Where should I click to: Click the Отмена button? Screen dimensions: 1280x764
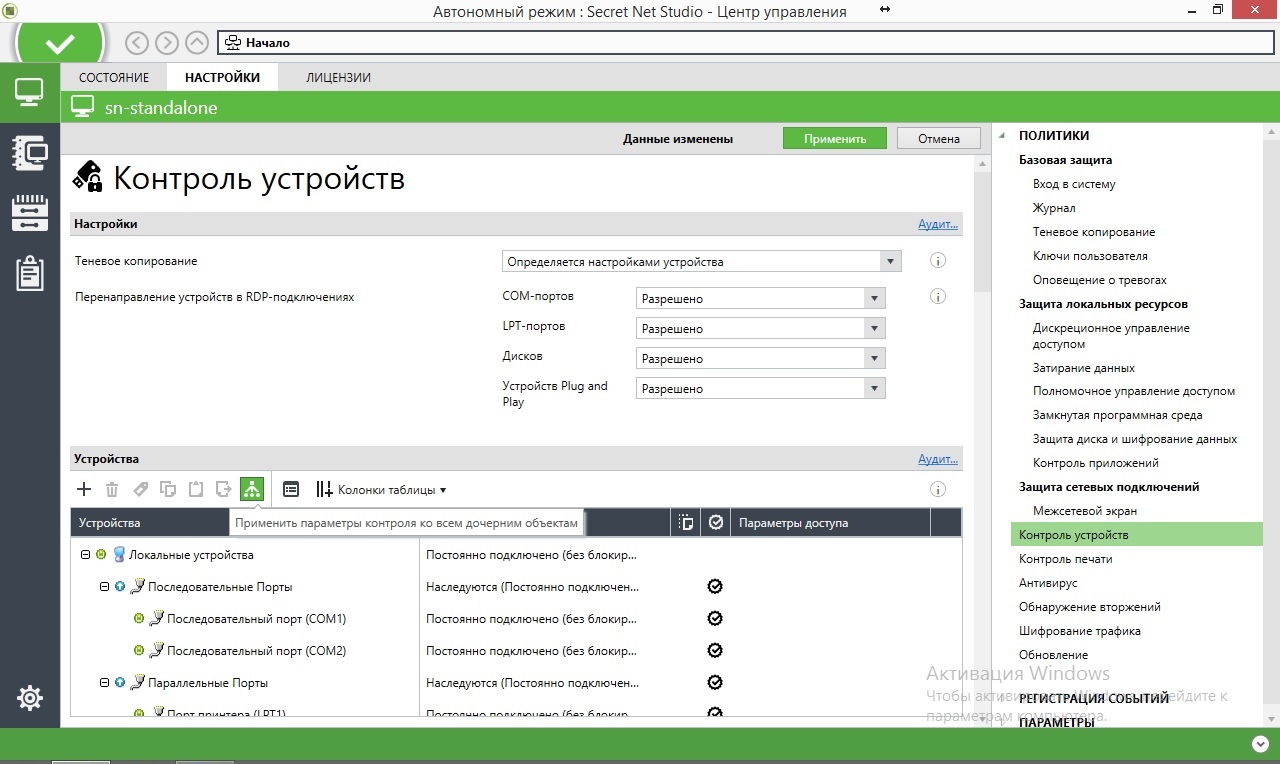(x=939, y=139)
